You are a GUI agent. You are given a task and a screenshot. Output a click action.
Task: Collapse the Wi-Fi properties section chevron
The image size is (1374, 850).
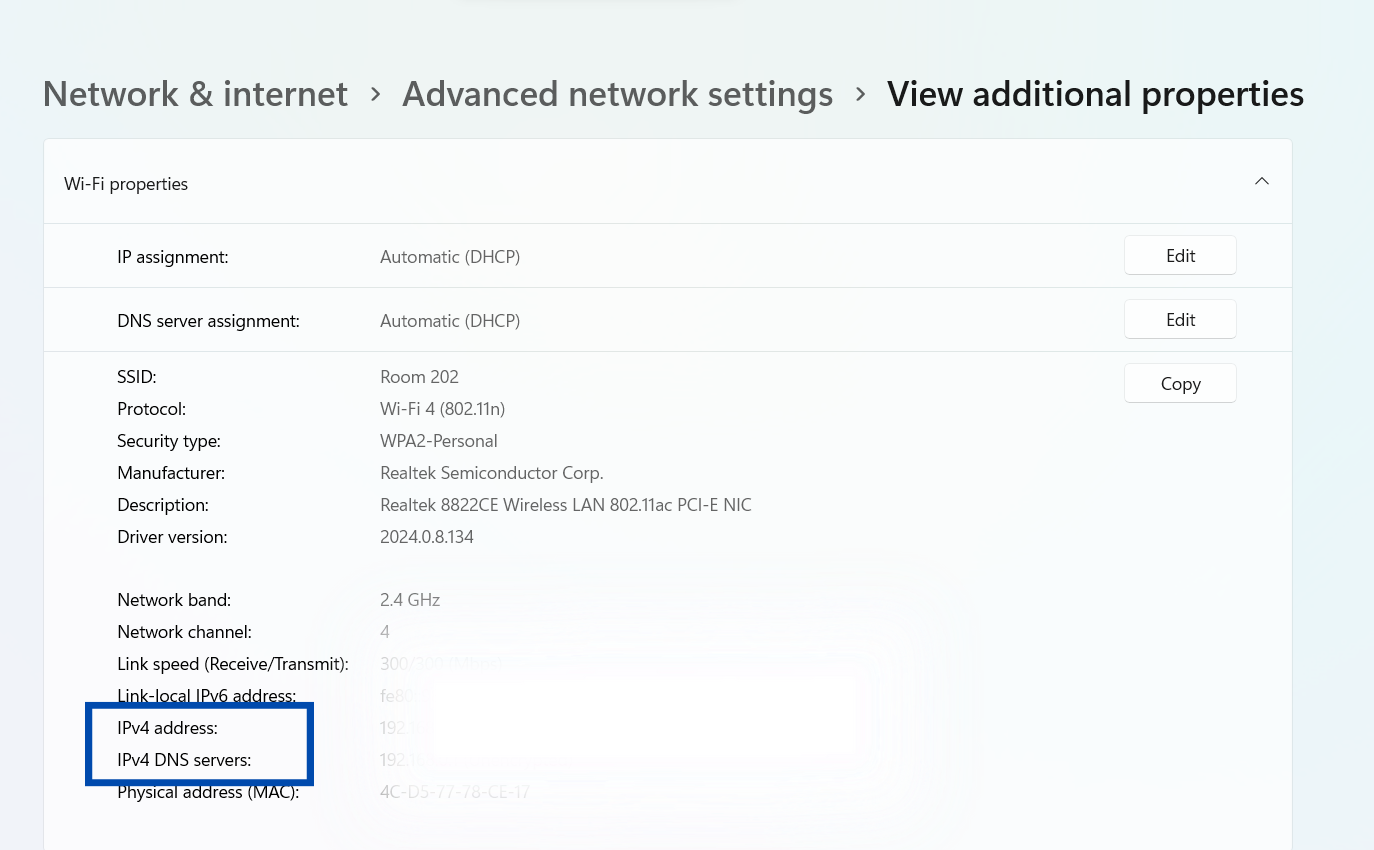1262,181
